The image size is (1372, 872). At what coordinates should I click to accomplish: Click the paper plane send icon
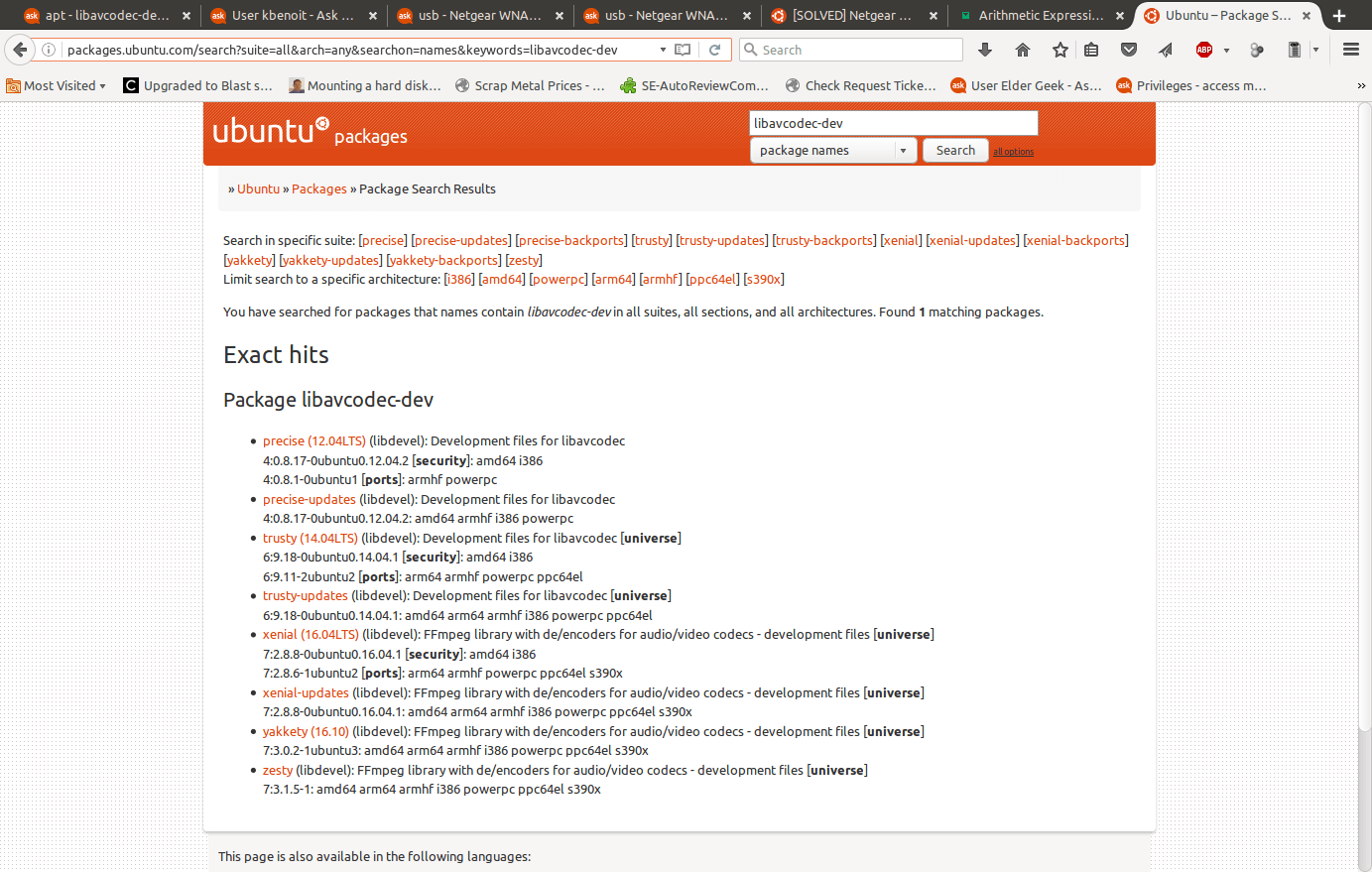[x=1166, y=50]
